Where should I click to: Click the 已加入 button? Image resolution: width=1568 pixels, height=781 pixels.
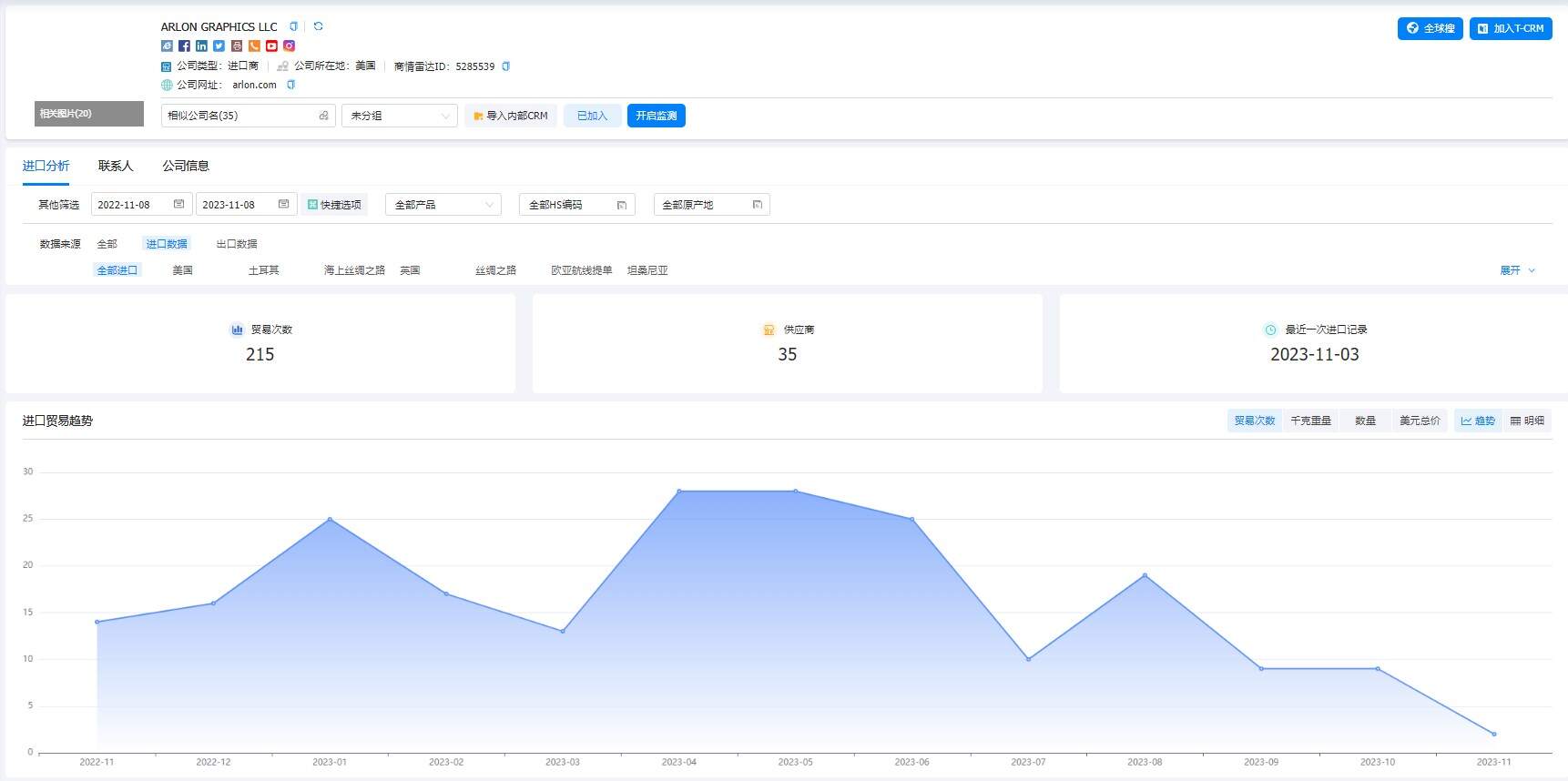pos(592,116)
